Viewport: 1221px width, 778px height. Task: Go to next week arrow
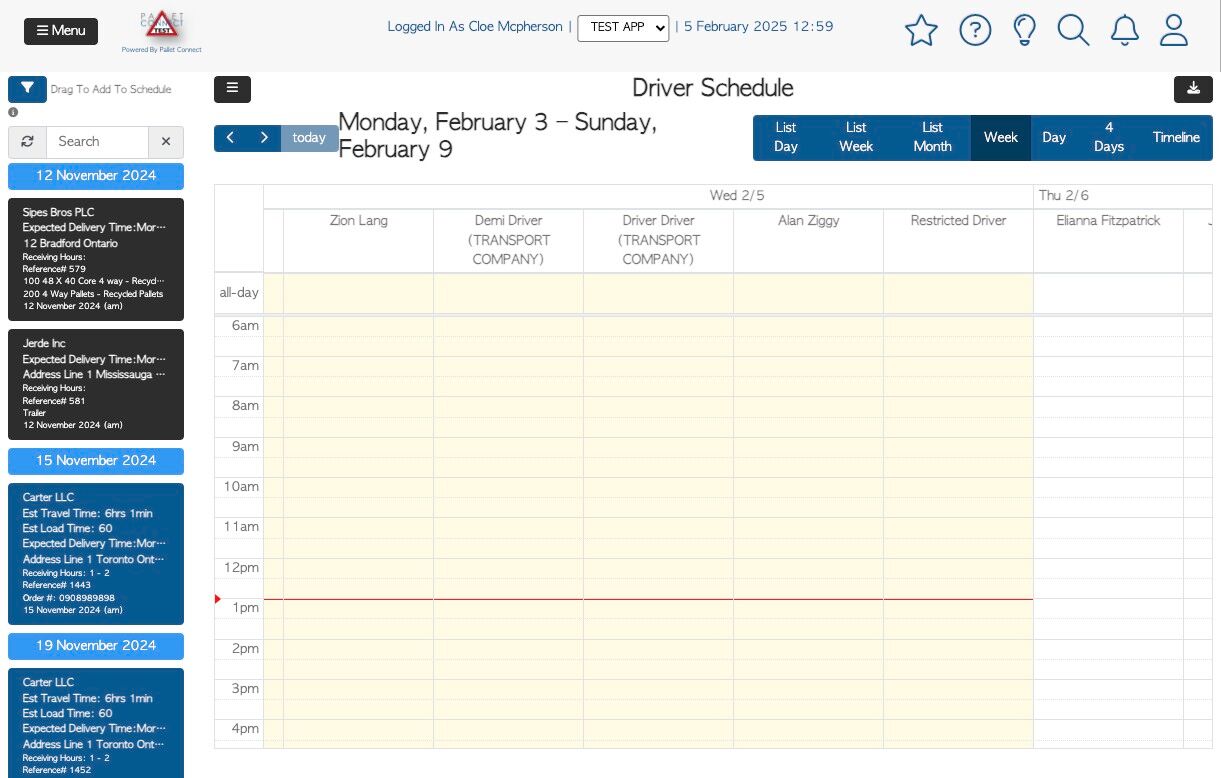264,138
